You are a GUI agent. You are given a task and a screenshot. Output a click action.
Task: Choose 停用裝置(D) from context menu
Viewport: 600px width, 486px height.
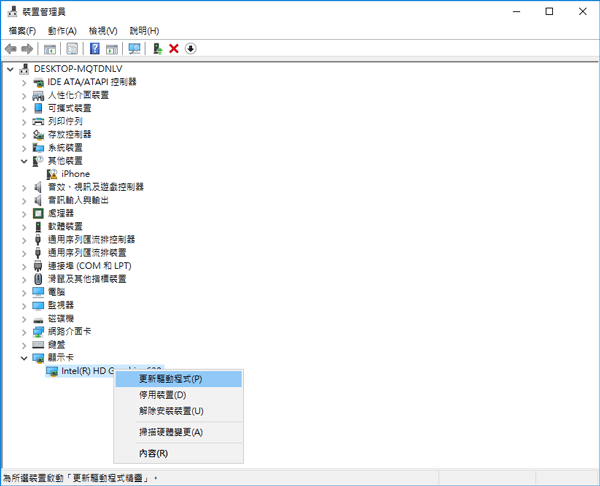coord(179,395)
